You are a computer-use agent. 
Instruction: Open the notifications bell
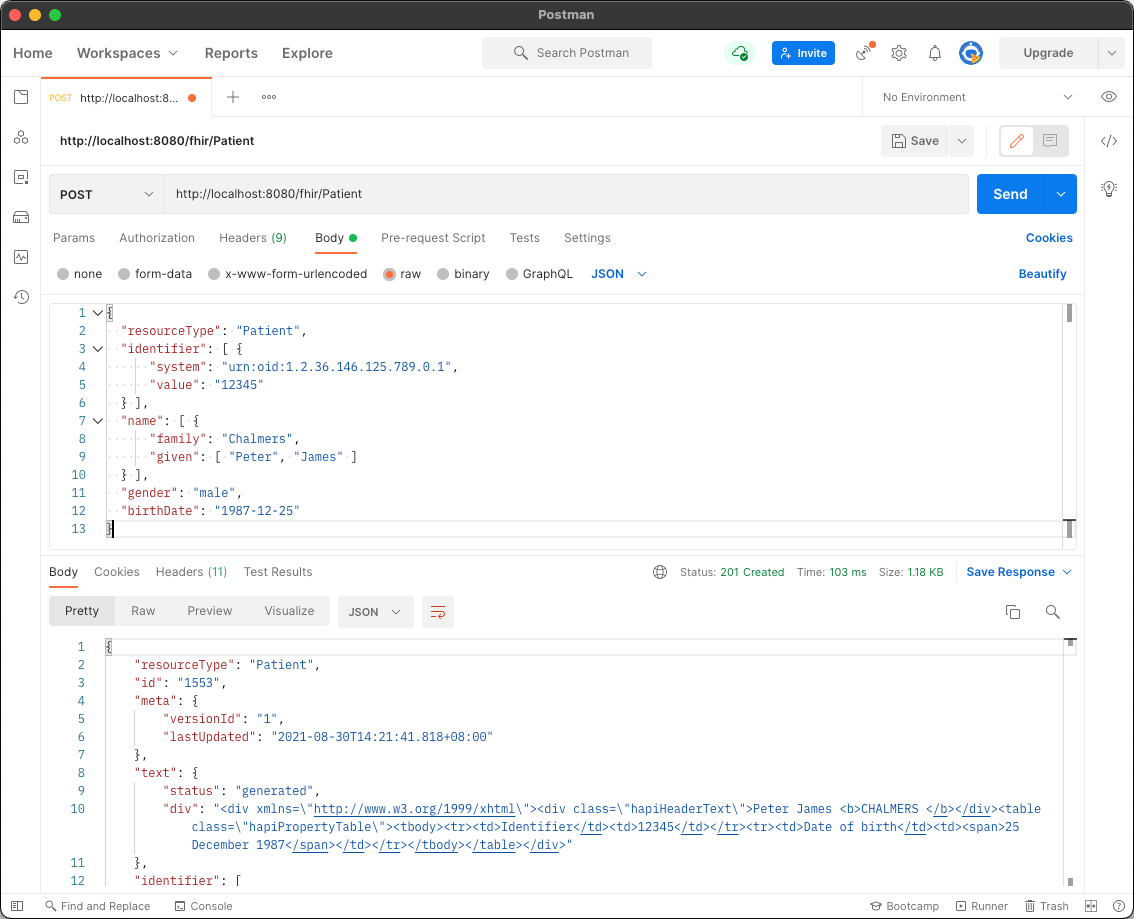934,53
